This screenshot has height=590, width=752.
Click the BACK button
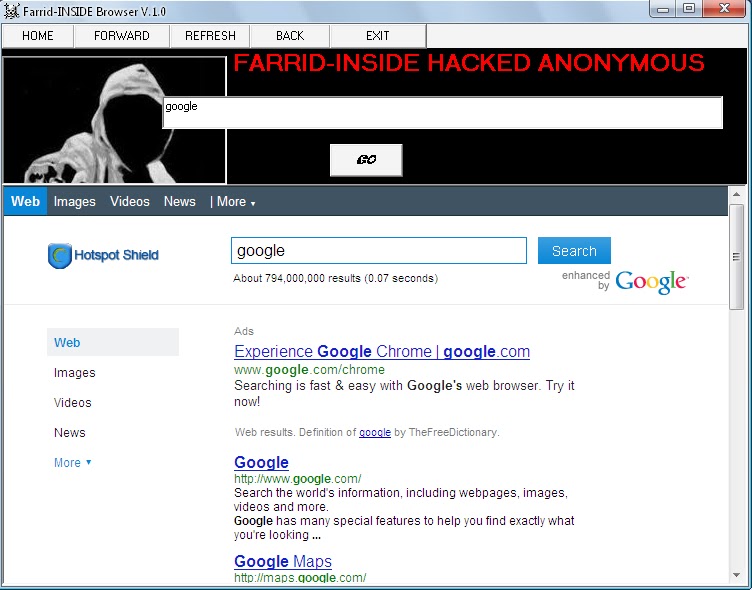pyautogui.click(x=290, y=36)
